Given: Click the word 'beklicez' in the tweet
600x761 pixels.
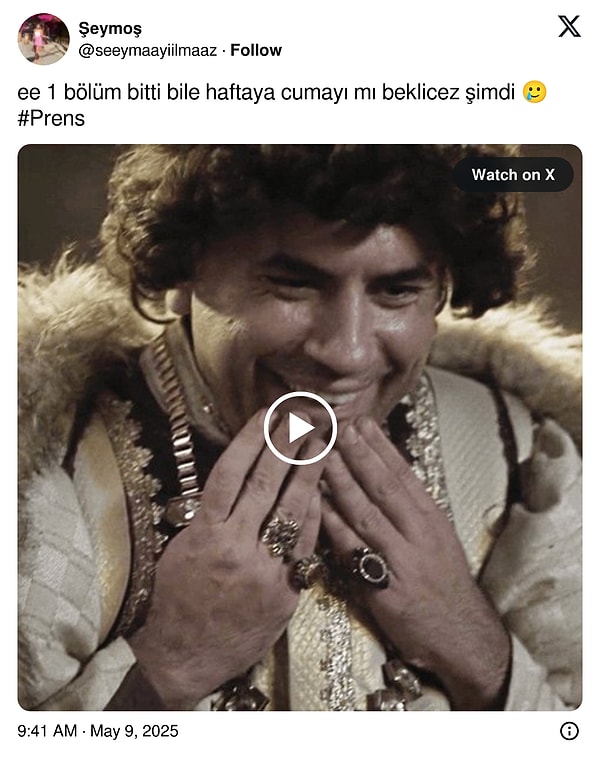Looking at the screenshot, I should [420, 92].
